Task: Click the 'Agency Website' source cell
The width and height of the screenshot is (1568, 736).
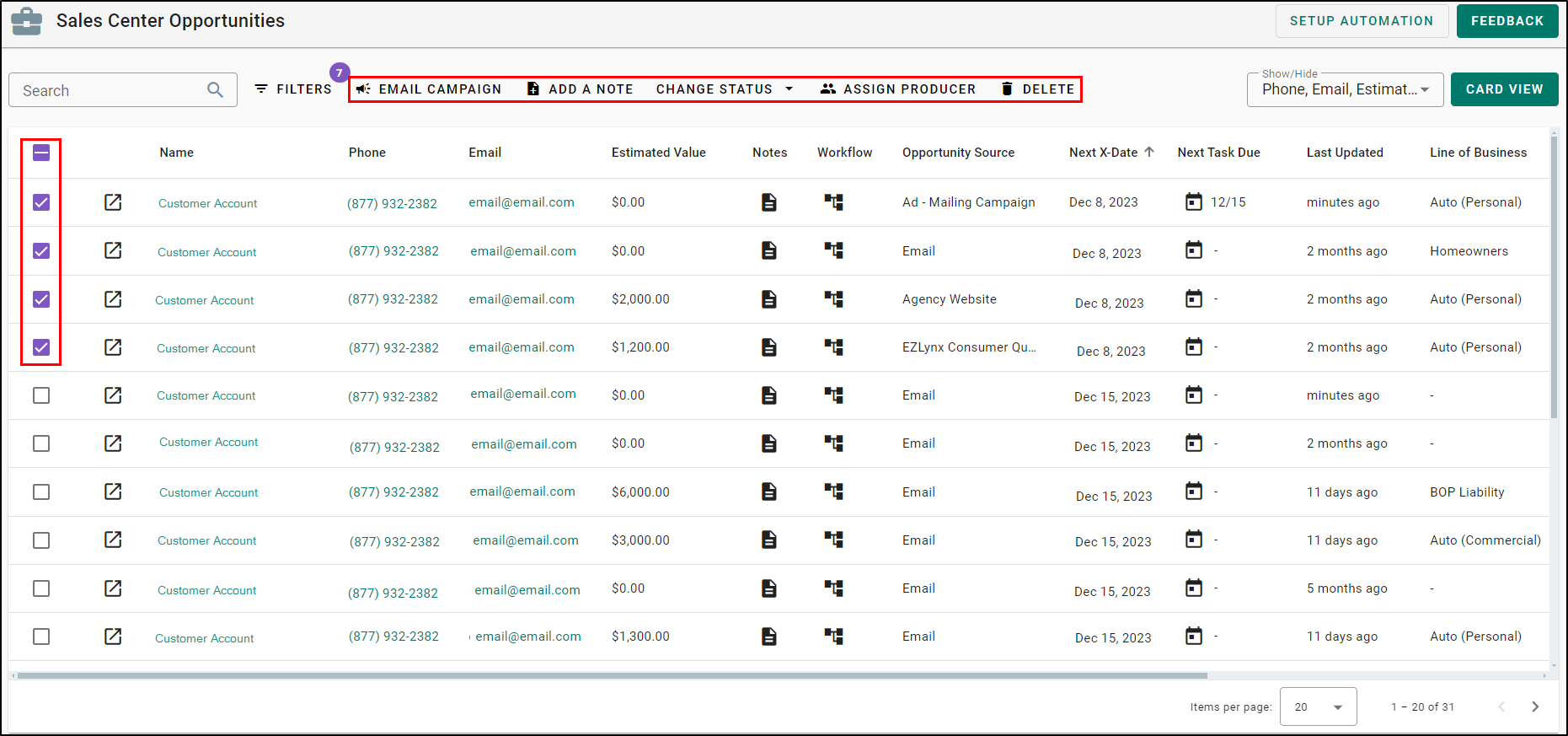Action: [950, 299]
